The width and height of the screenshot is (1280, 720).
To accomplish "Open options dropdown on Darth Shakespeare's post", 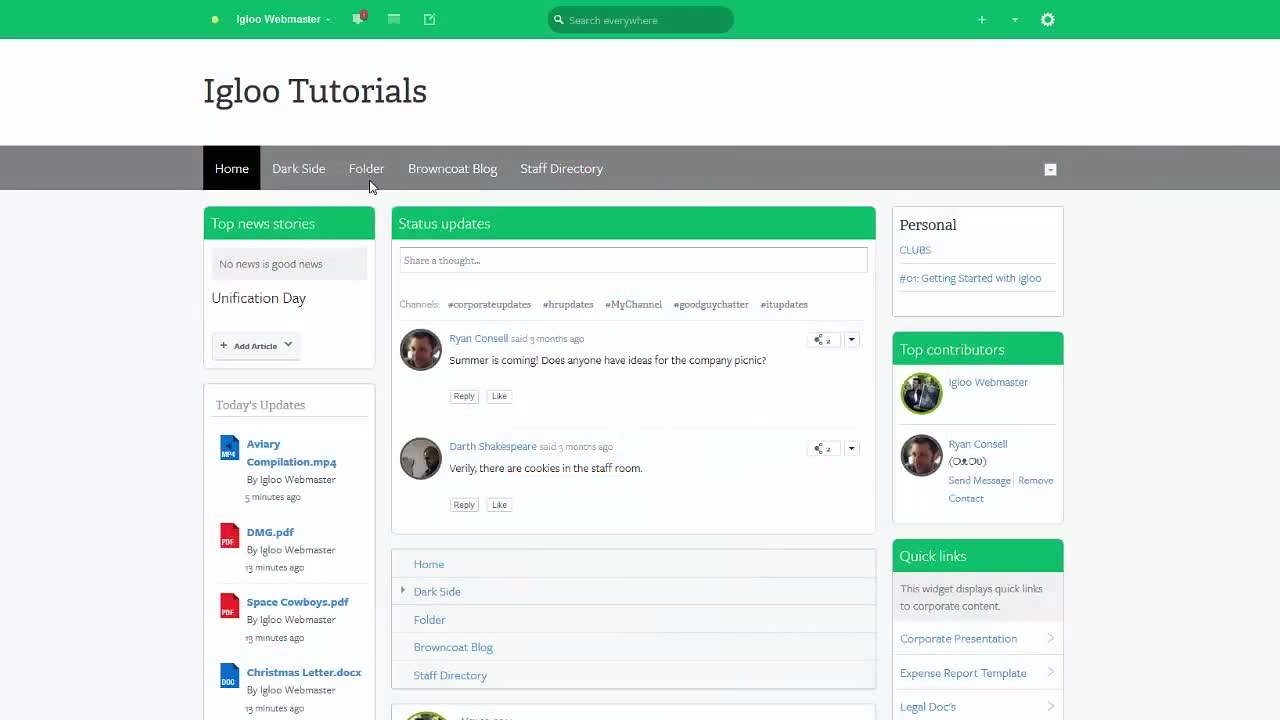I will [x=852, y=448].
